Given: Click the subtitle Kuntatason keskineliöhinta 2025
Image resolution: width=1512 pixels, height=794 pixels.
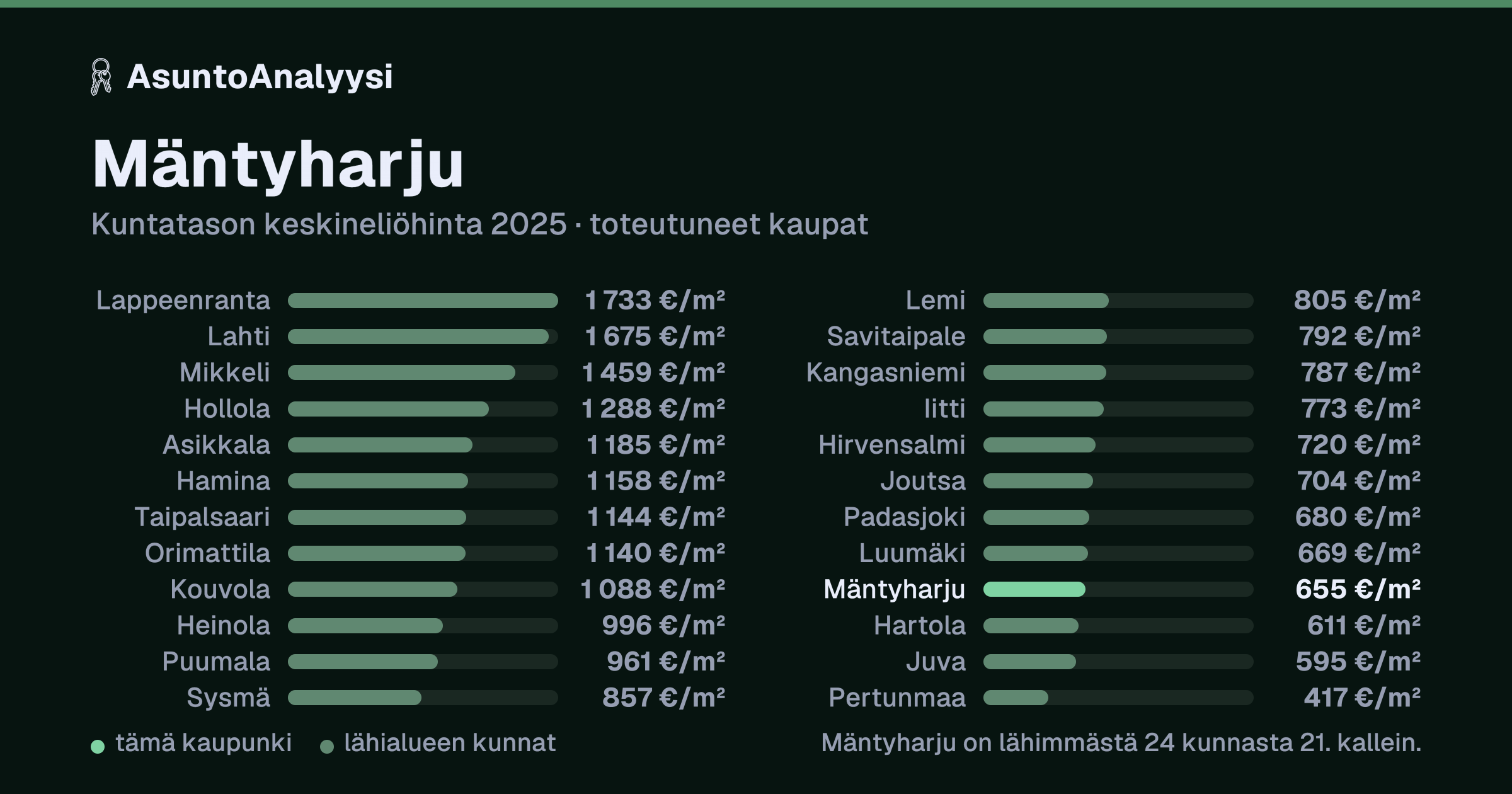Looking at the screenshot, I should (329, 224).
